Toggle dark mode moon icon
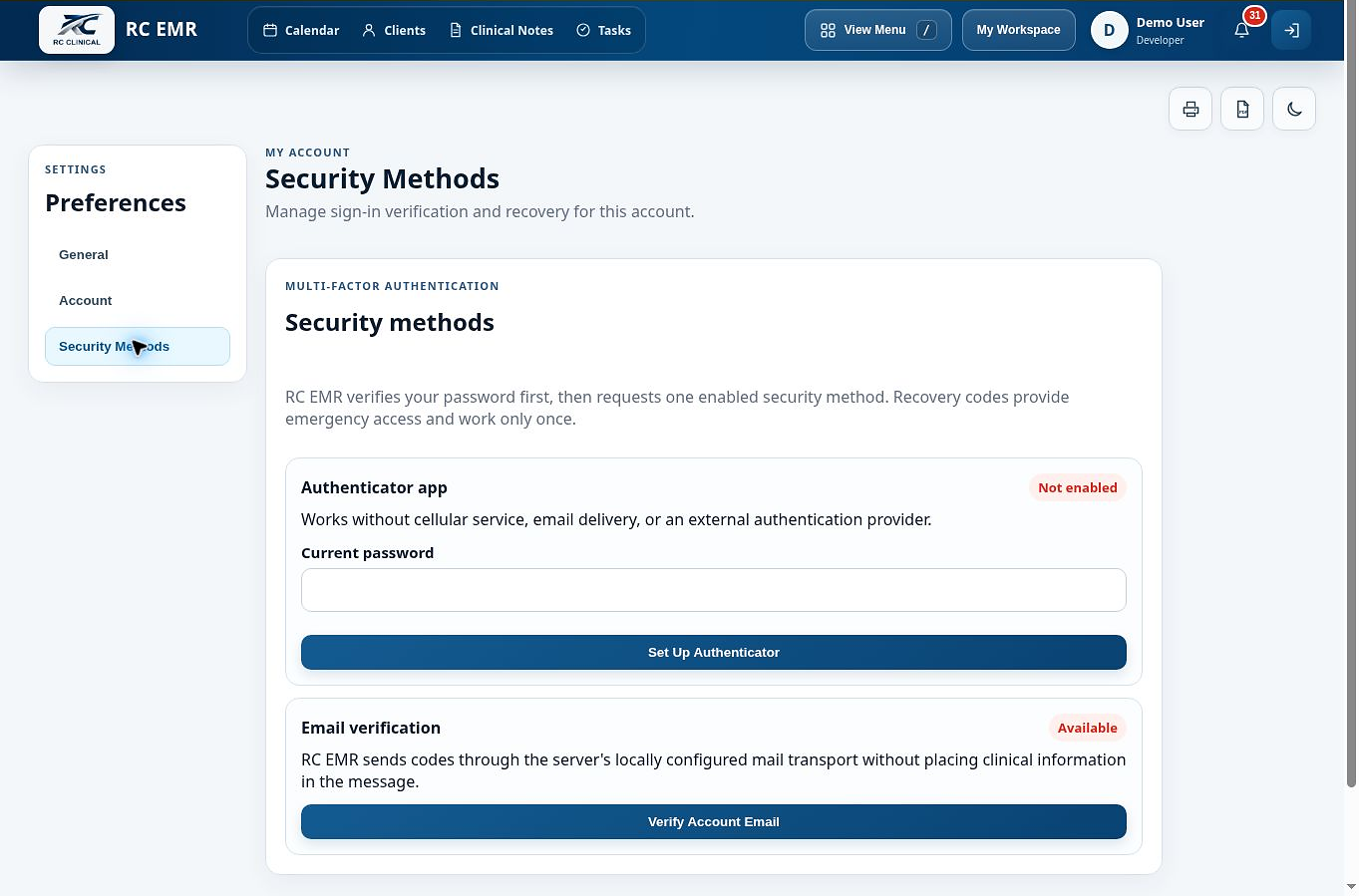 (x=1294, y=109)
